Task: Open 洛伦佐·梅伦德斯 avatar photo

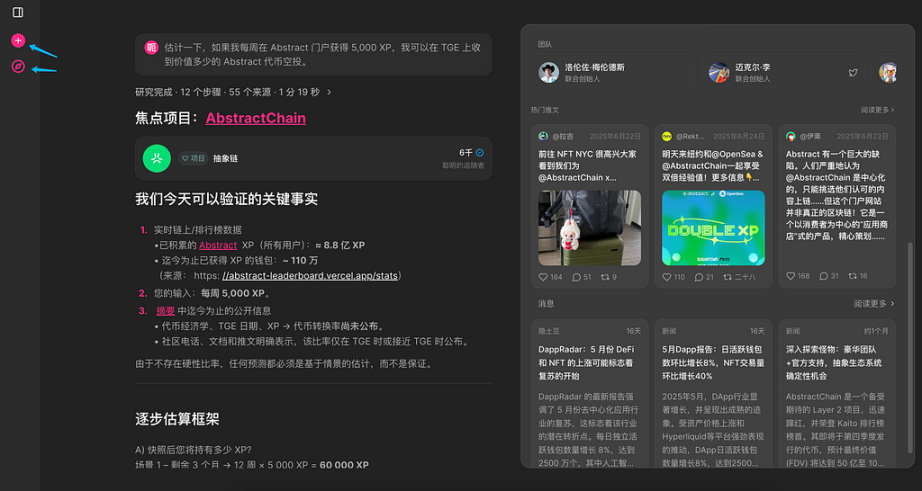Action: coord(549,72)
